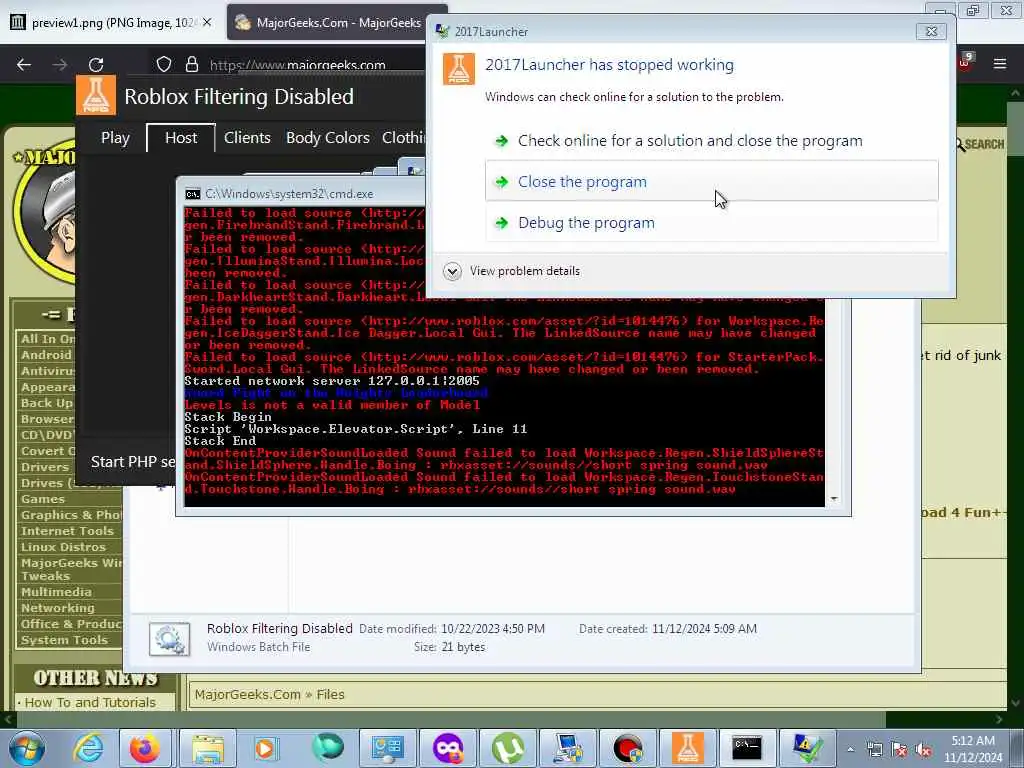Click the muted volume tray icon
The width and height of the screenshot is (1024, 768).
point(923,750)
